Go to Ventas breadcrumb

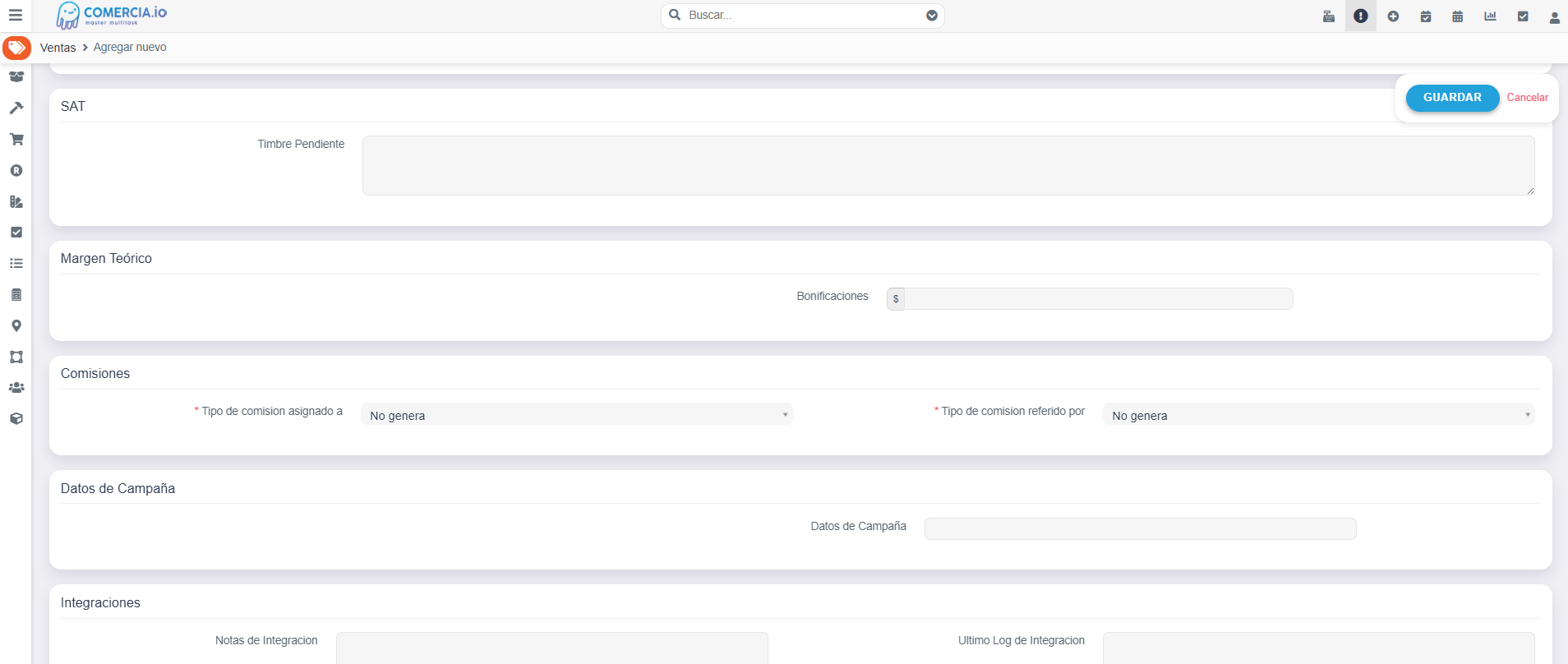click(x=58, y=48)
